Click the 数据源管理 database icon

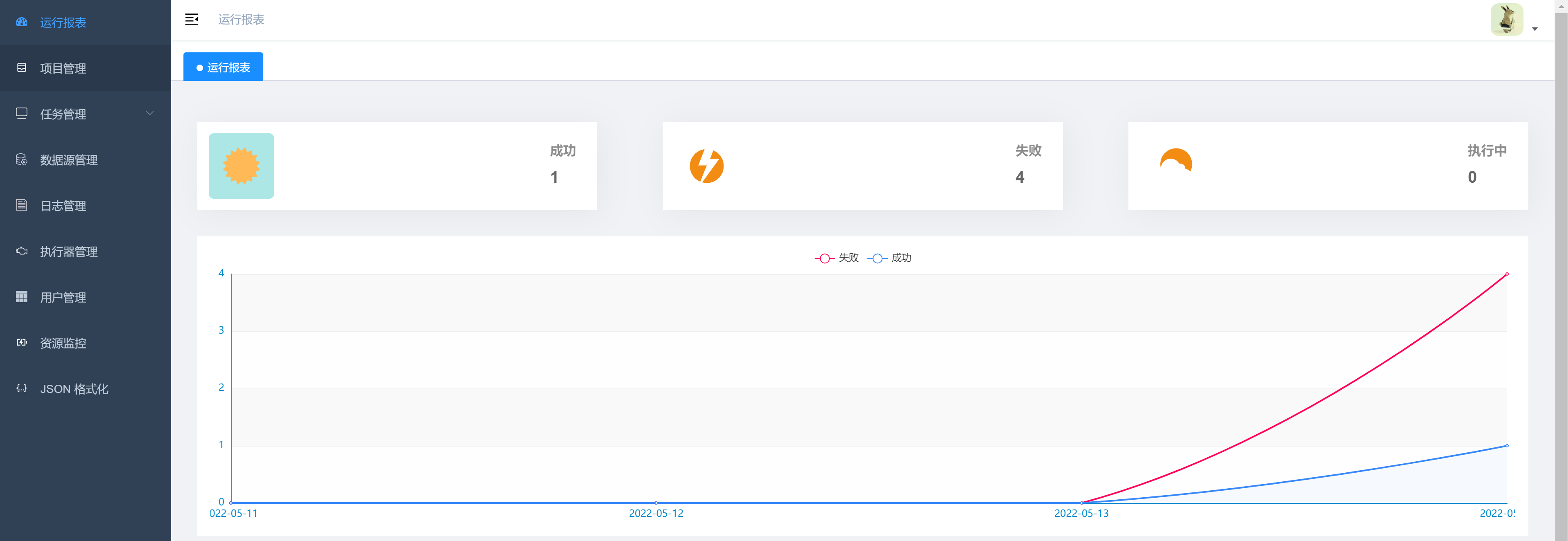[x=22, y=159]
